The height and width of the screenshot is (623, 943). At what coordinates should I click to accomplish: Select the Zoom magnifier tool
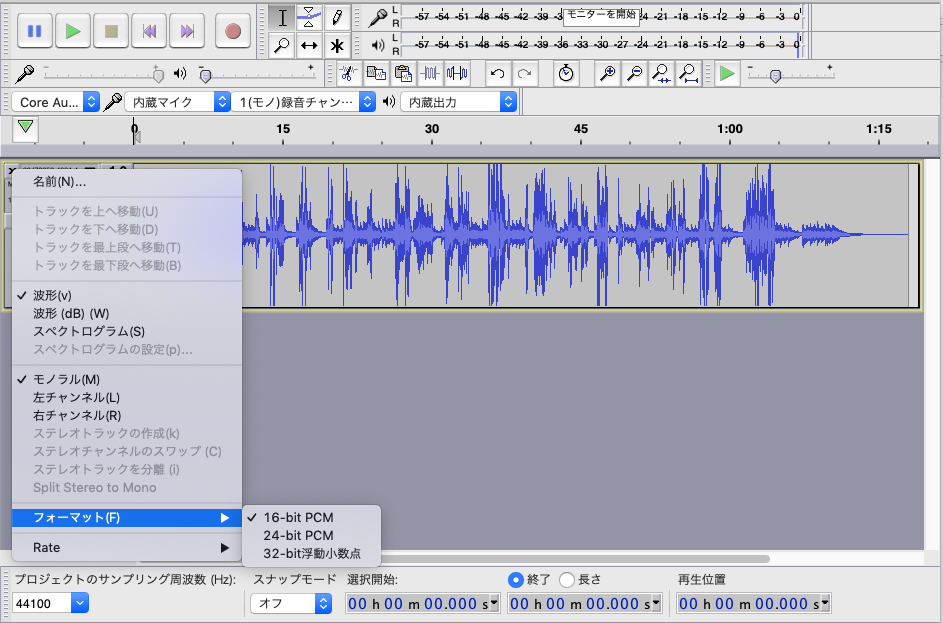[282, 45]
